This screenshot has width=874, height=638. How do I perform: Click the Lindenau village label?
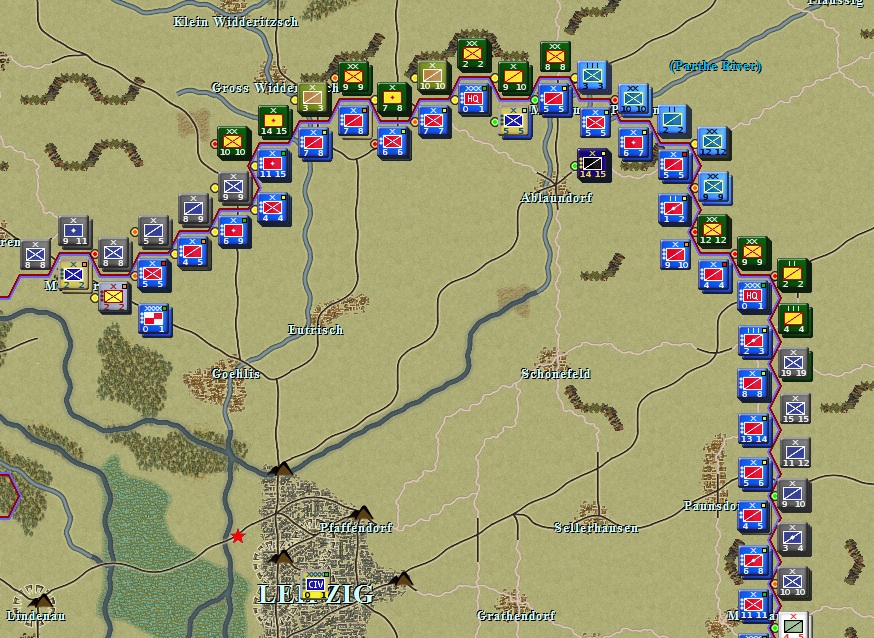(36, 615)
